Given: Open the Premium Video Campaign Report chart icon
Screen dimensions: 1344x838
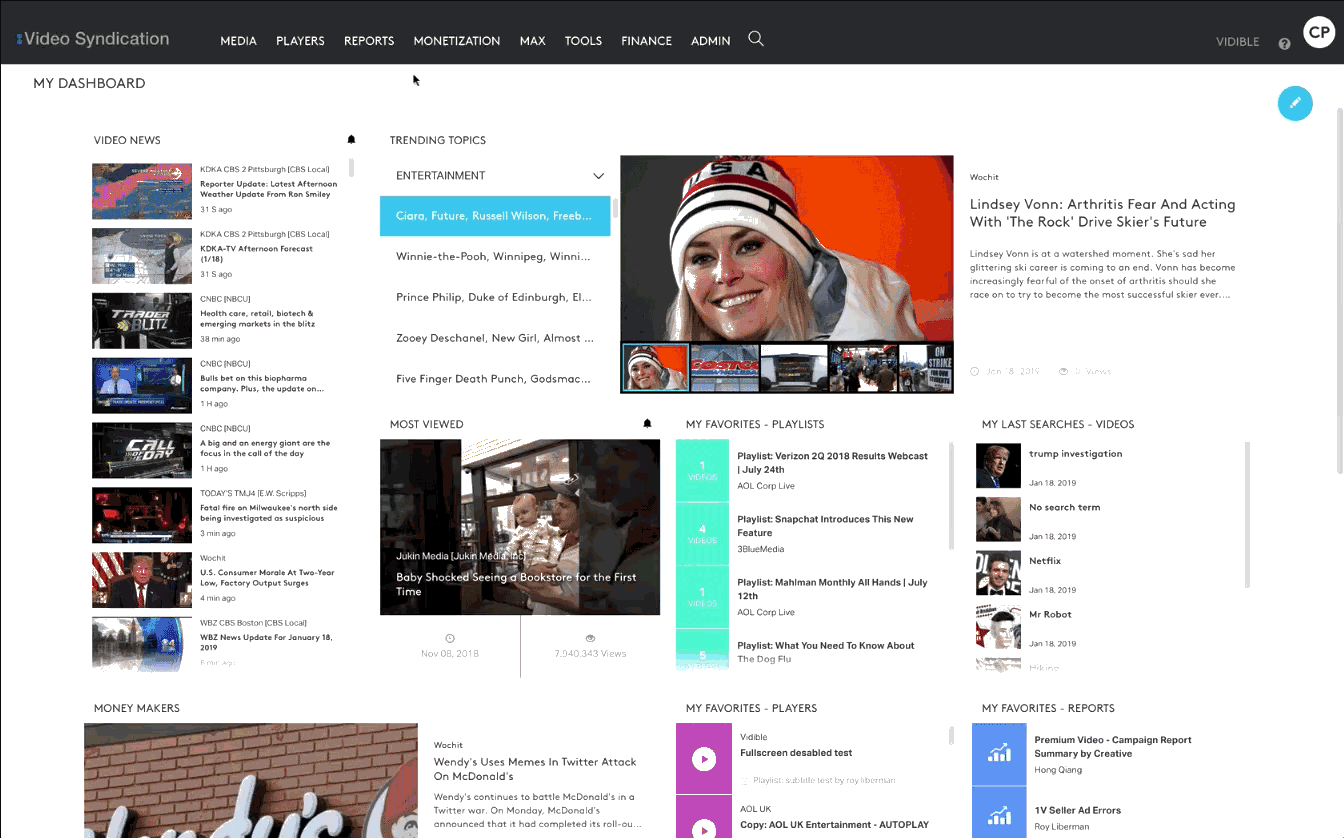Looking at the screenshot, I should pyautogui.click(x=999, y=754).
